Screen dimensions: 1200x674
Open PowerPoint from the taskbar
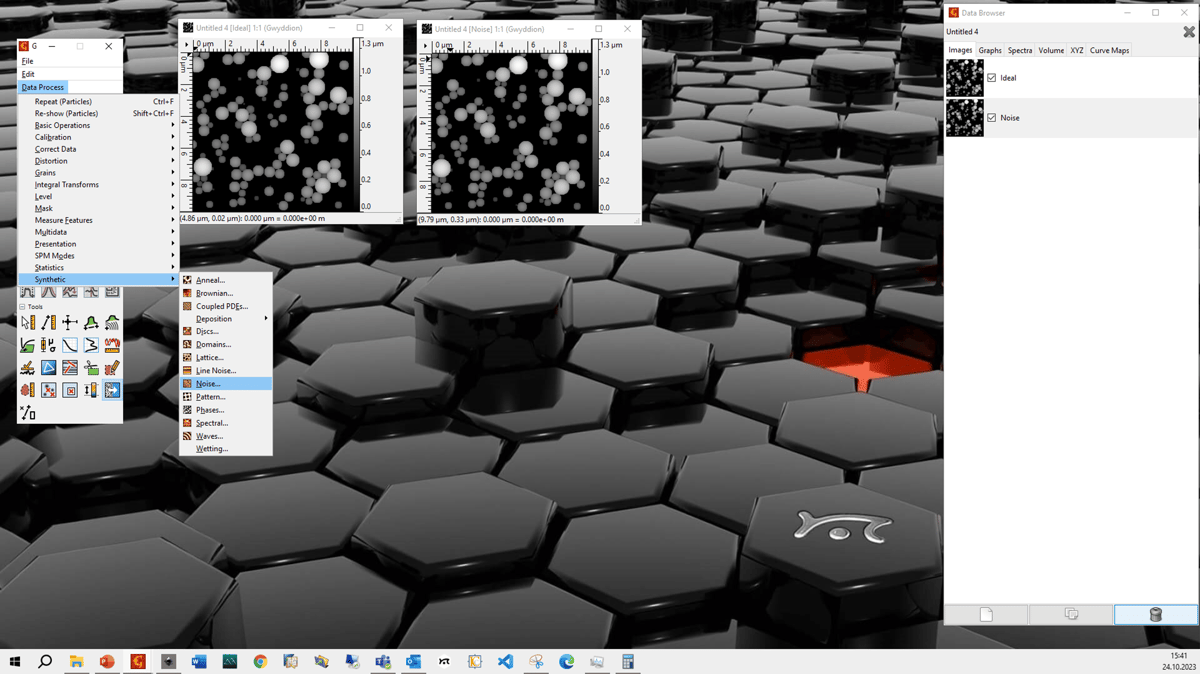click(107, 662)
